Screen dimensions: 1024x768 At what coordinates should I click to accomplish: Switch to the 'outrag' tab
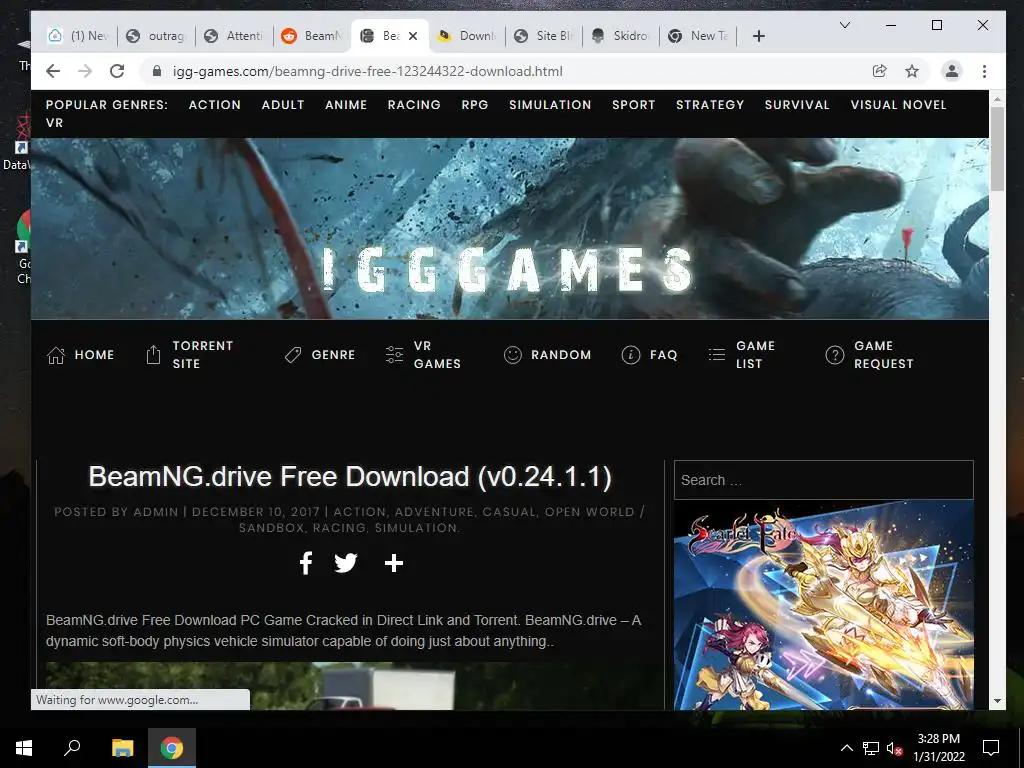157,36
